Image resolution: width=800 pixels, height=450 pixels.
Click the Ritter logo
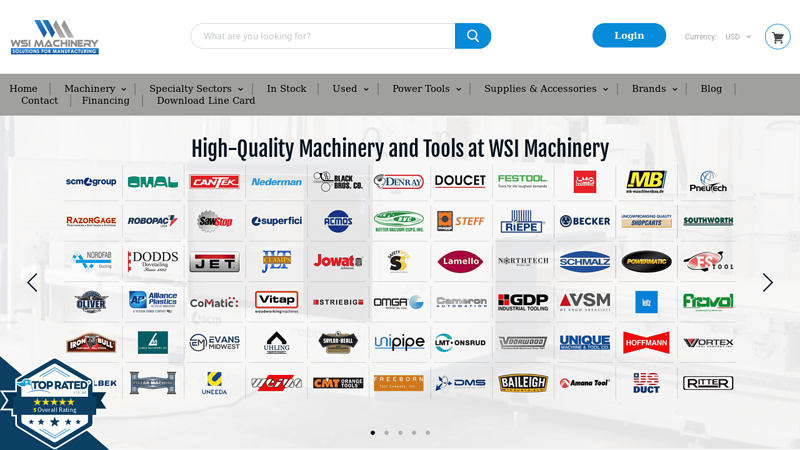tap(708, 383)
